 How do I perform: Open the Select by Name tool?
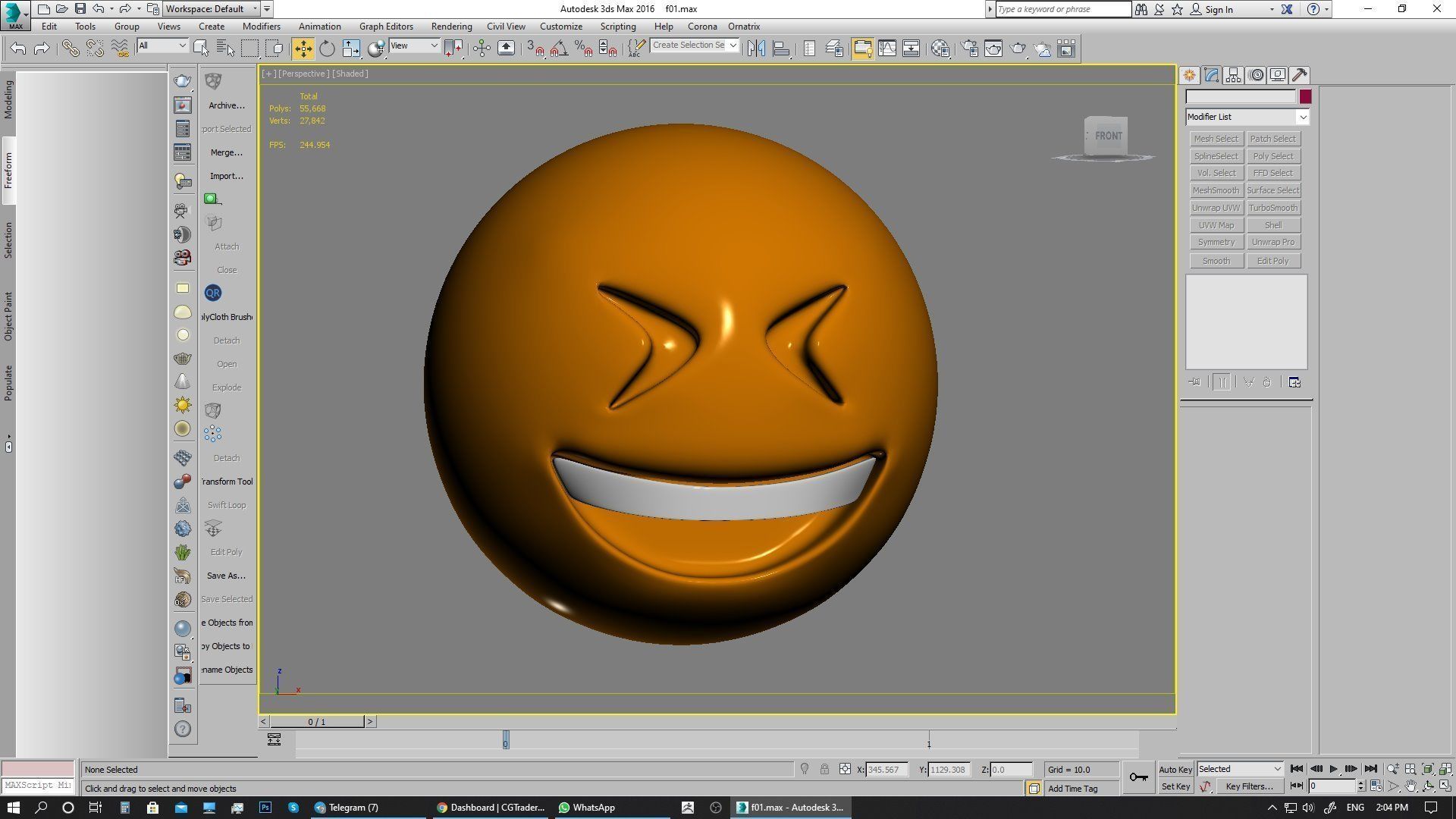click(225, 49)
